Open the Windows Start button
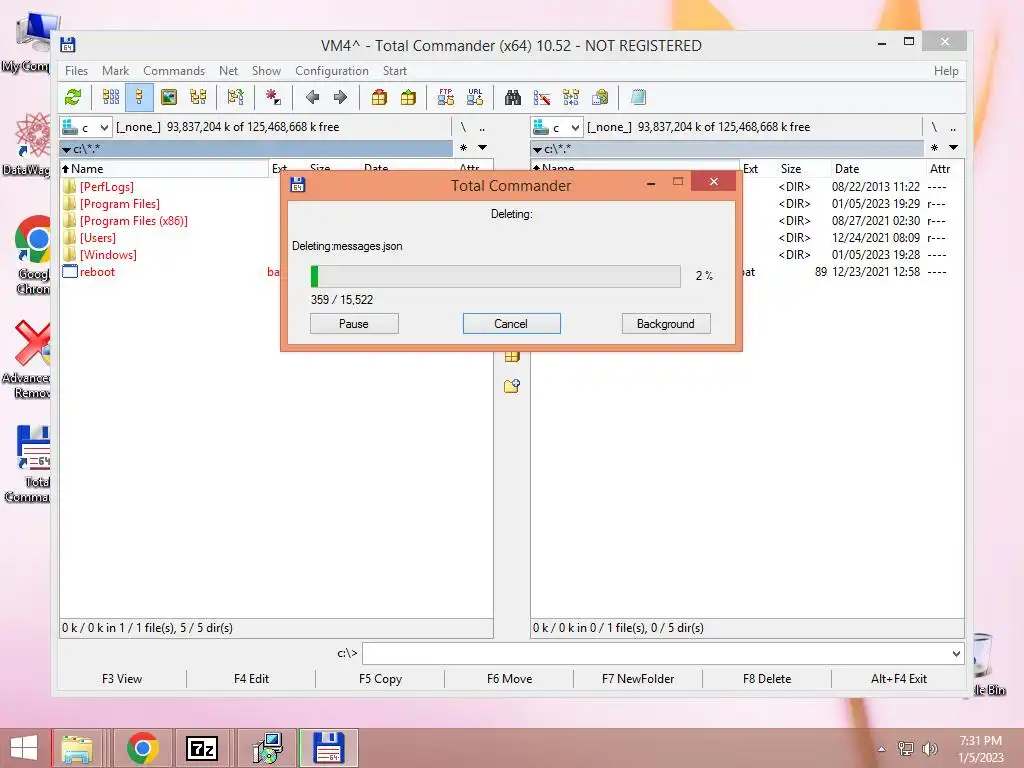 tap(24, 748)
